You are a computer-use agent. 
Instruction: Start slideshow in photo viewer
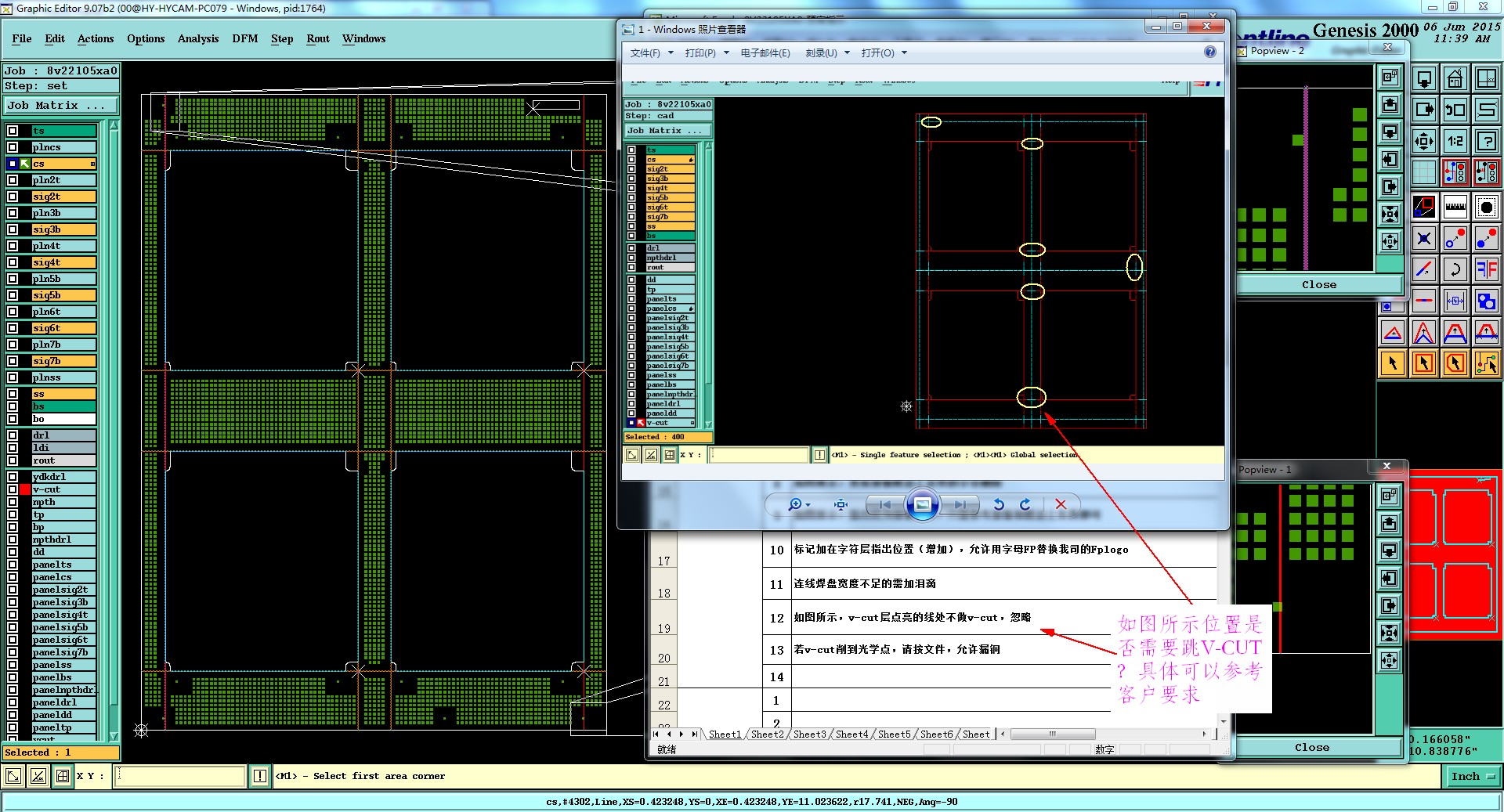923,505
